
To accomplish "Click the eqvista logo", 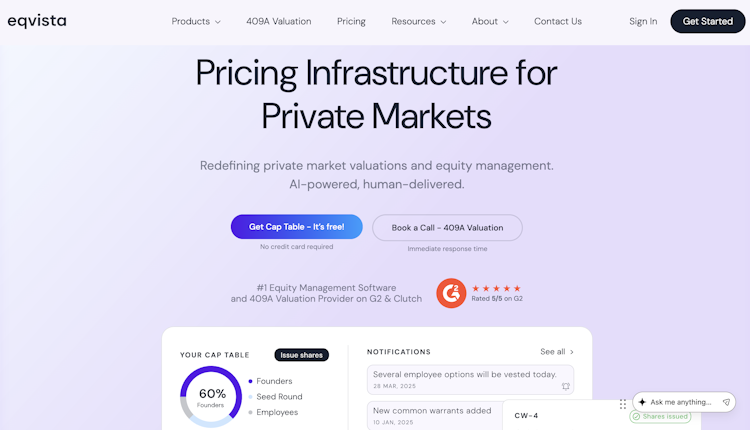I will [36, 21].
